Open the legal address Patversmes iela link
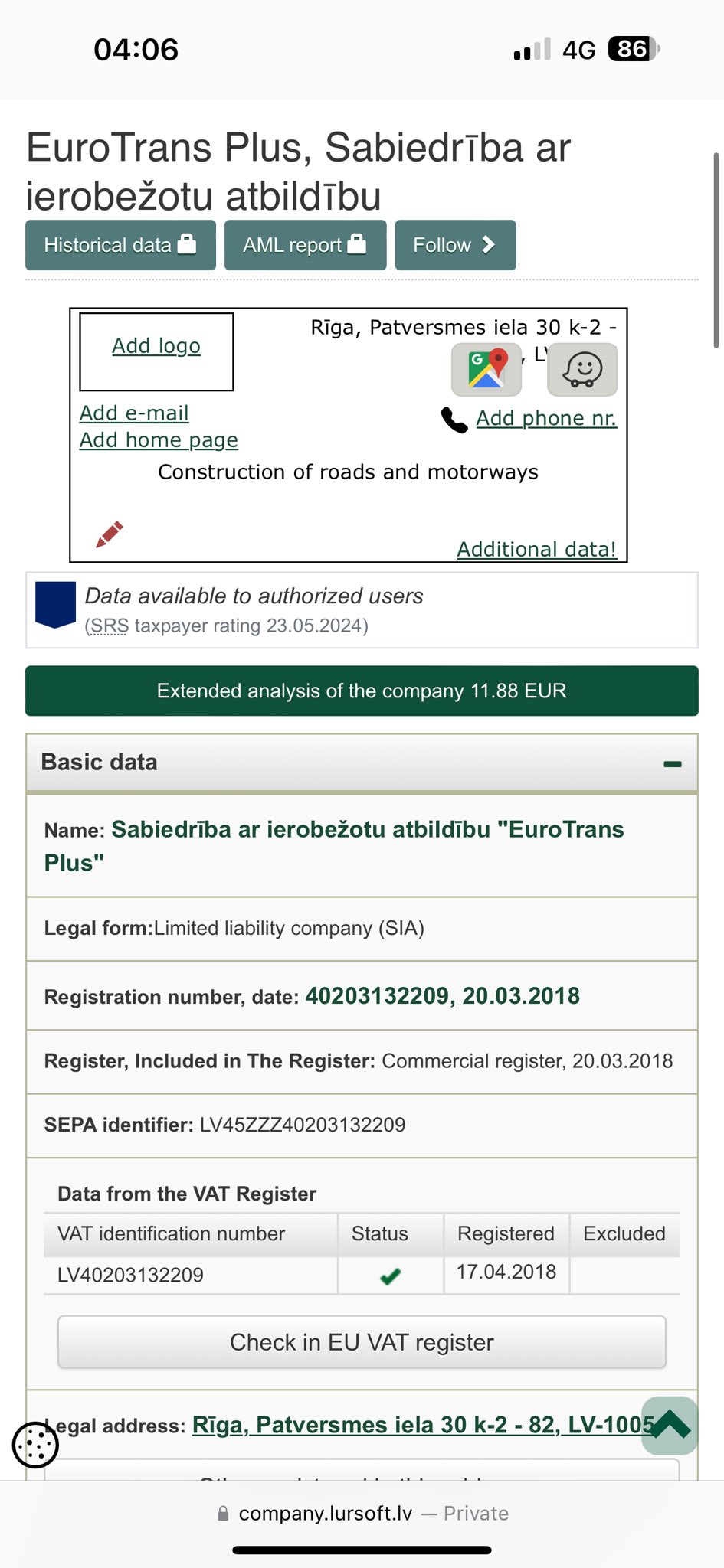Viewport: 724px width, 1568px height. [423, 1425]
